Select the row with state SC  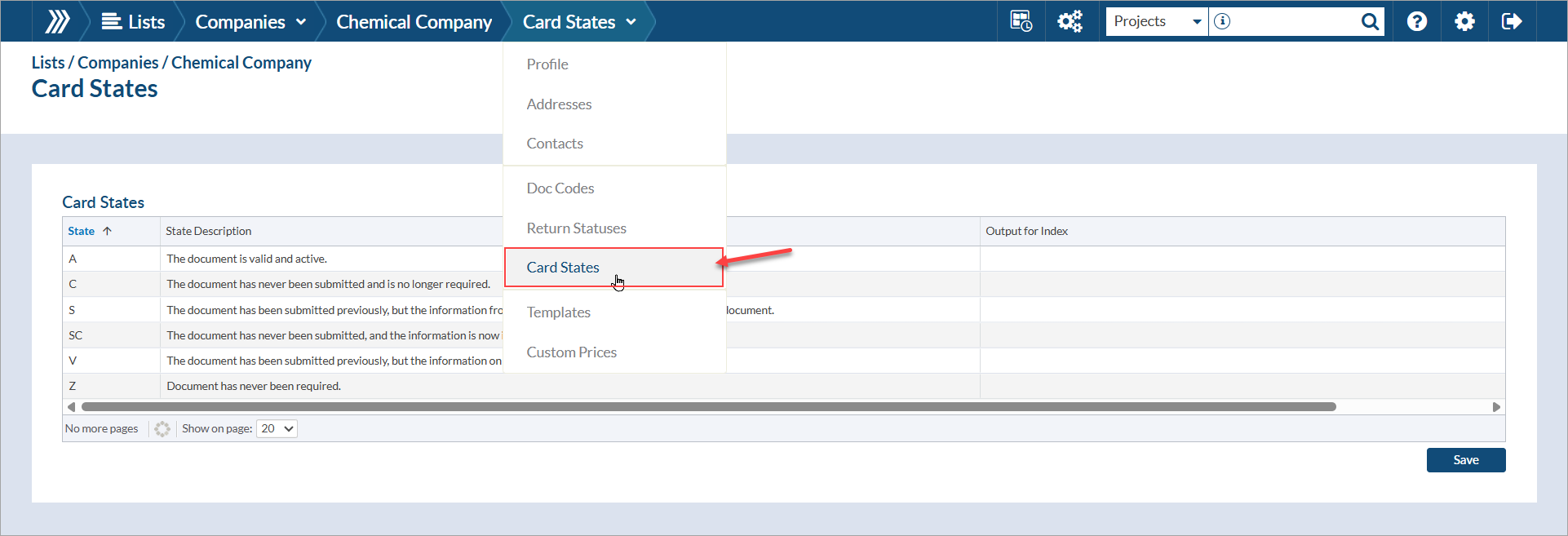783,335
